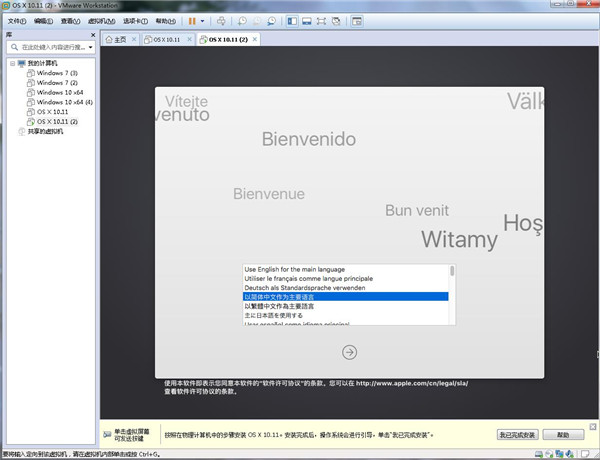Click the 帮助 button in the install bar
Image resolution: width=600 pixels, height=460 pixels.
[563, 435]
